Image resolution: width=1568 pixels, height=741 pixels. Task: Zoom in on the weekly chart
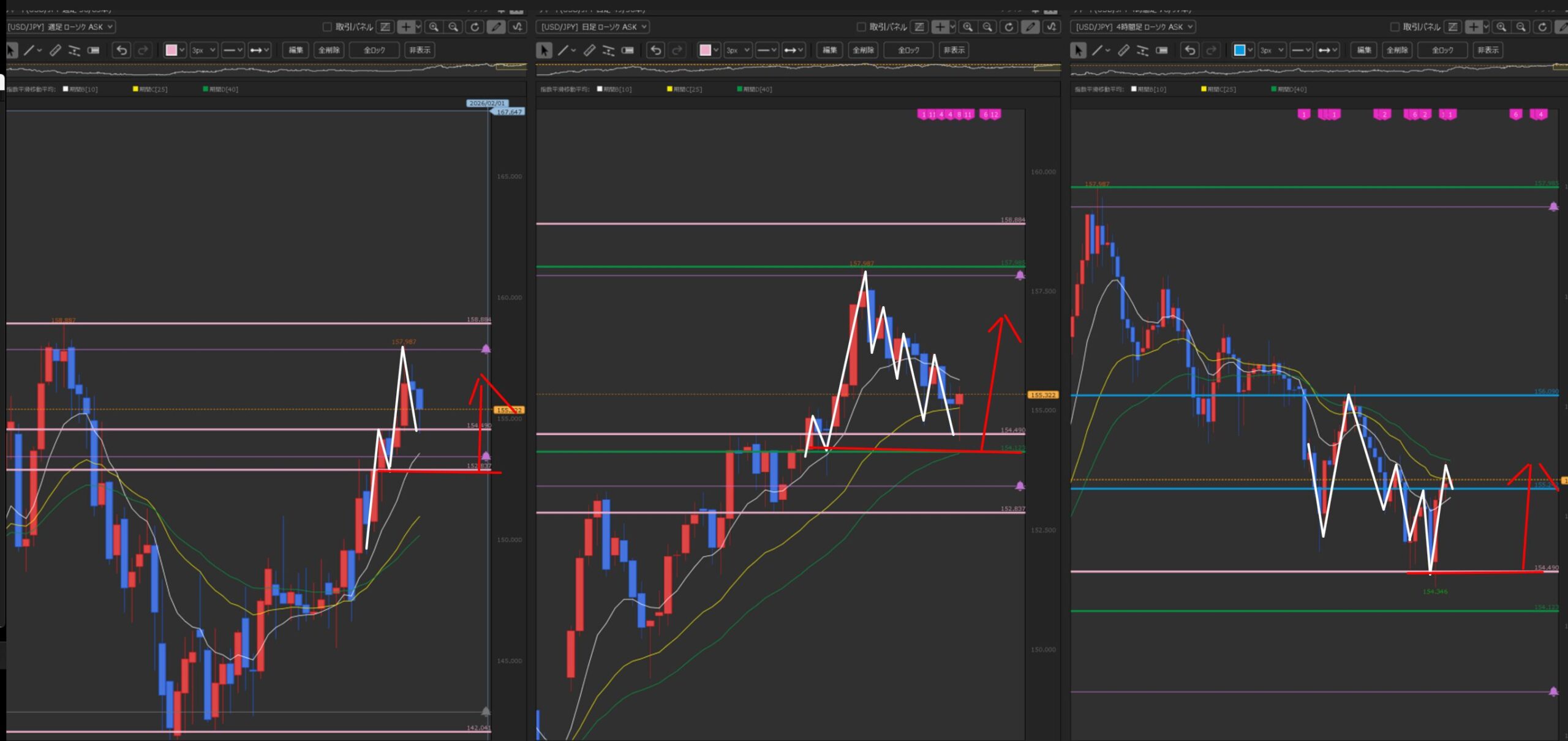(434, 27)
